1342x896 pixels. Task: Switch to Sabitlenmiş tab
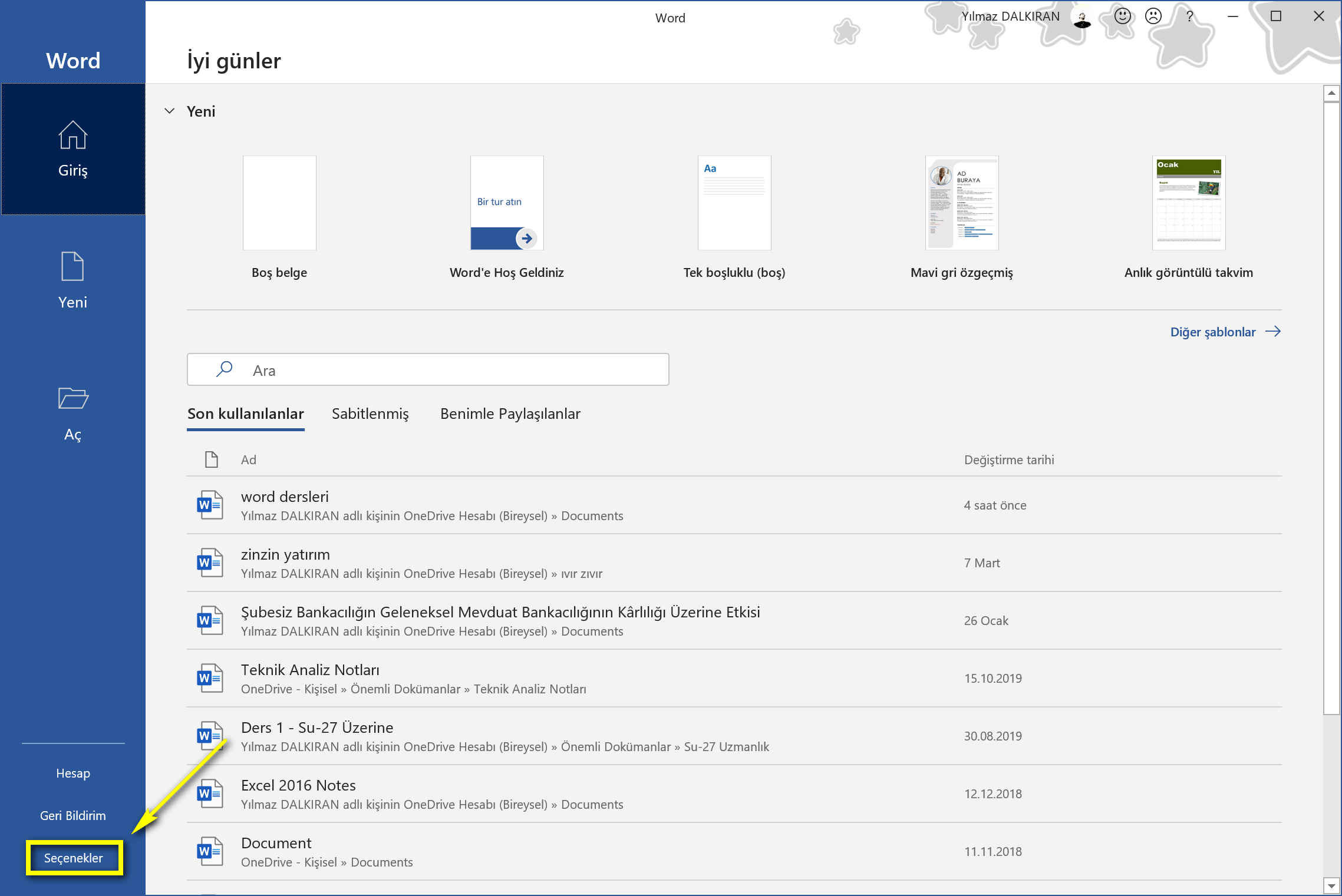(x=370, y=414)
